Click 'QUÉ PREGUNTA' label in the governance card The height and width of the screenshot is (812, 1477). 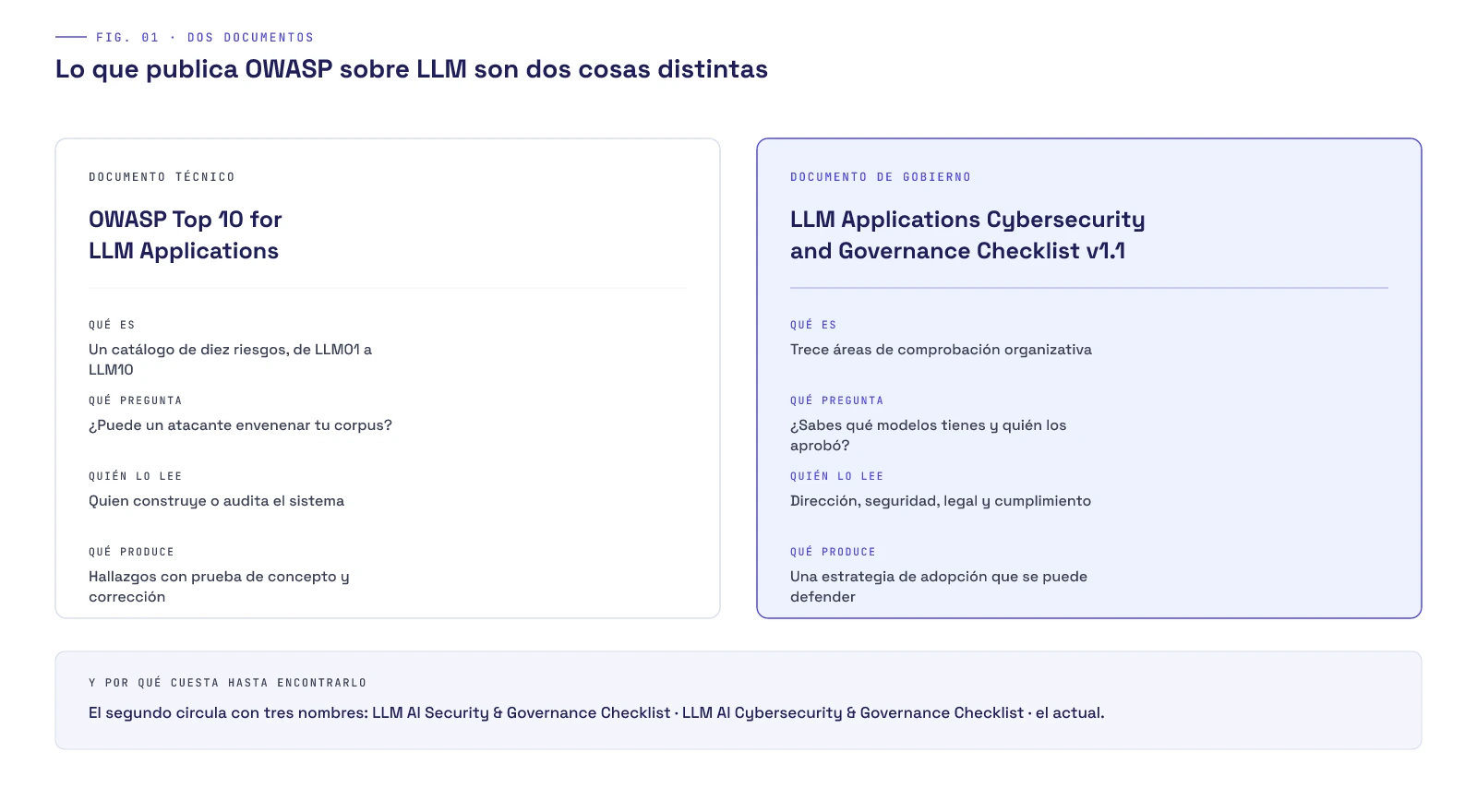837,400
